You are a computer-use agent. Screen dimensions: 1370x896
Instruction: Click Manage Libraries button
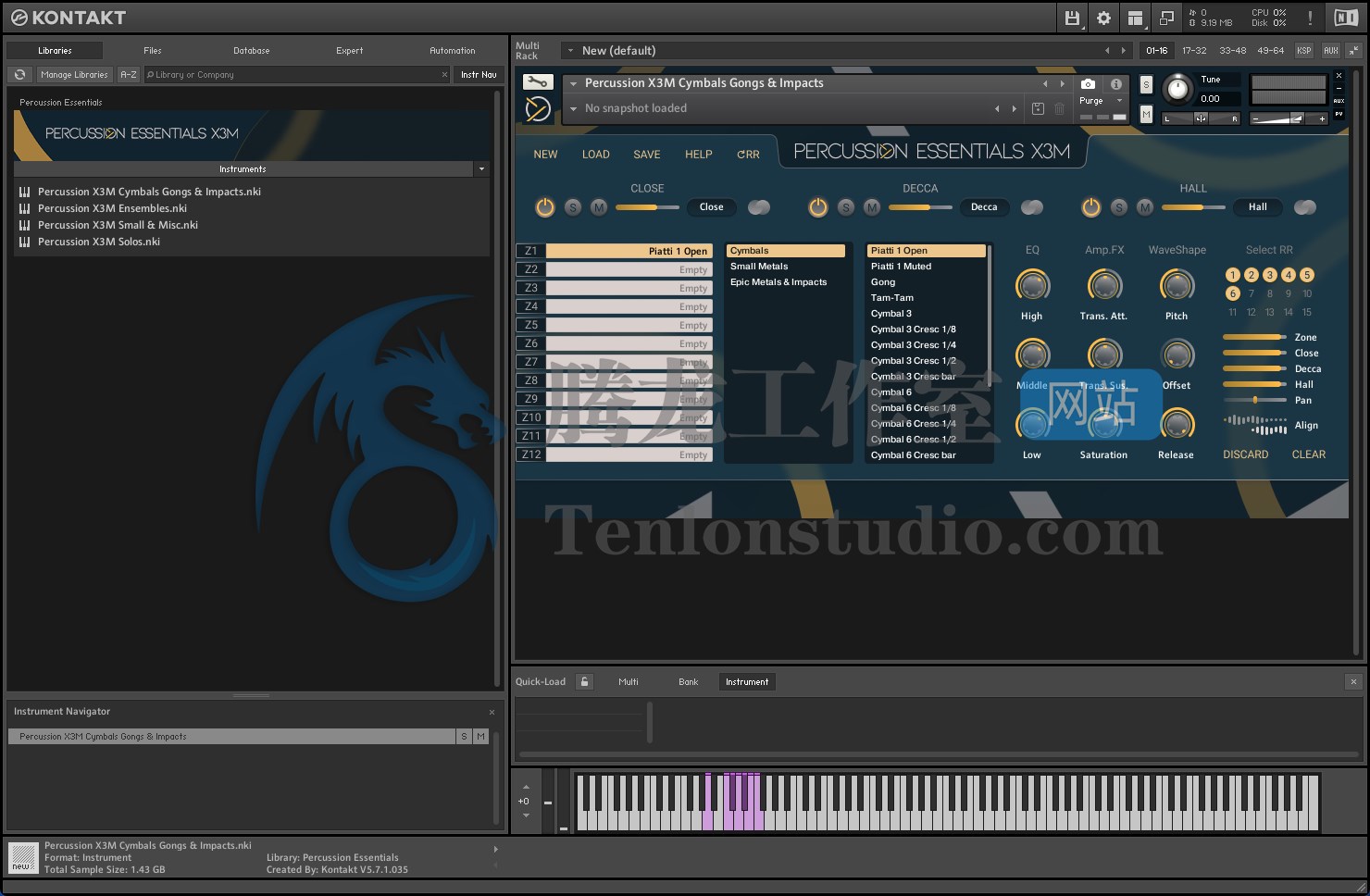tap(74, 75)
